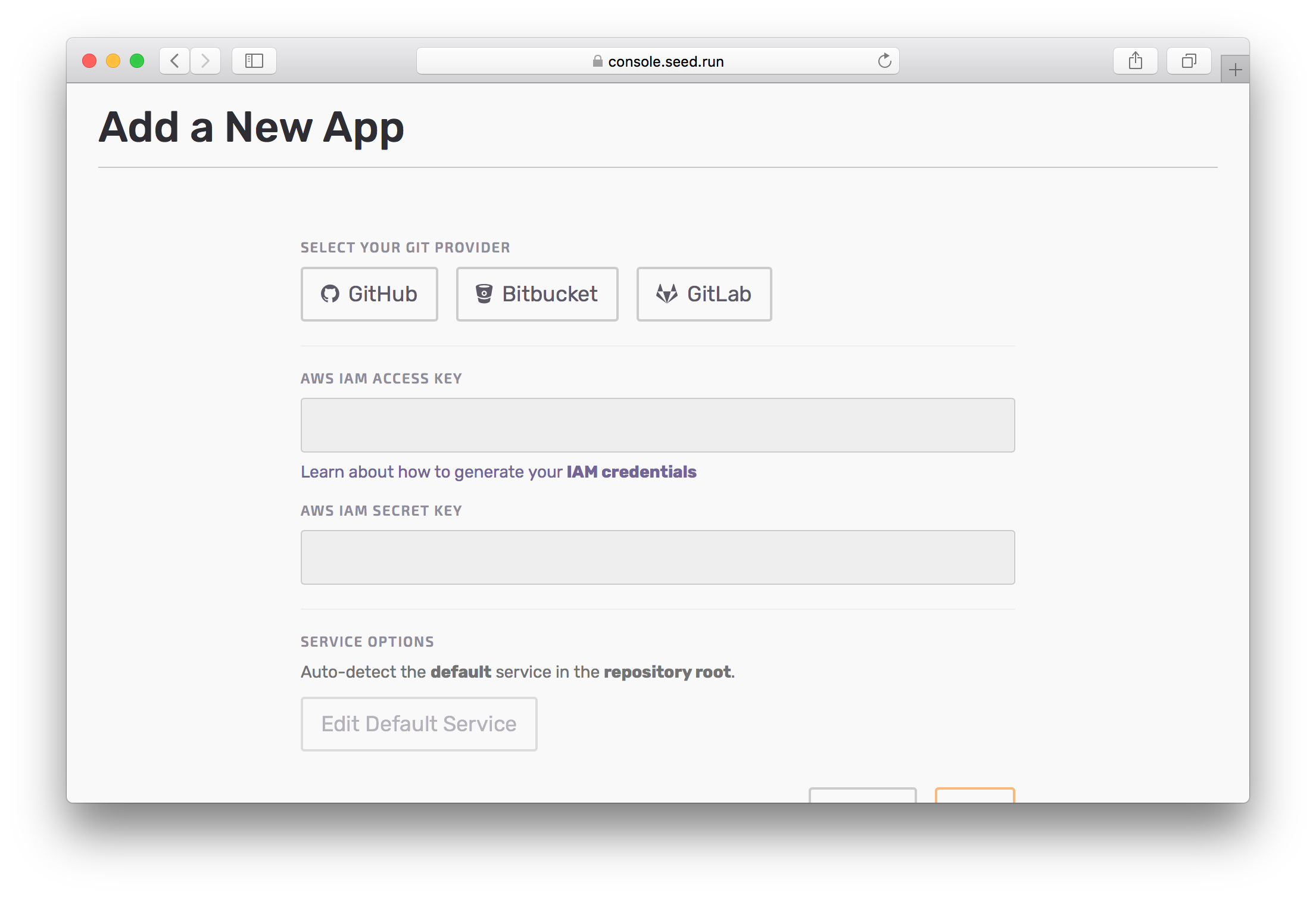Open the Safari share menu
Viewport: 1316px width, 898px height.
pos(1135,61)
